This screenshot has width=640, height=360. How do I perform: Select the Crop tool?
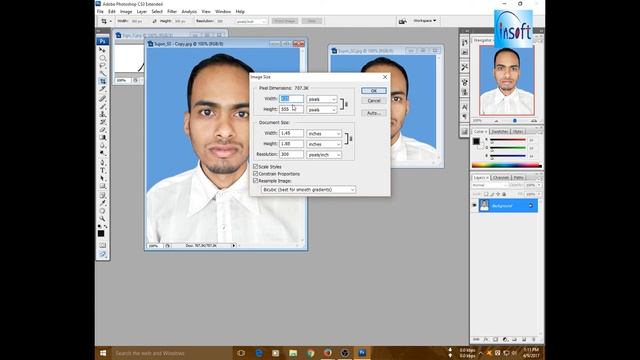[x=102, y=81]
